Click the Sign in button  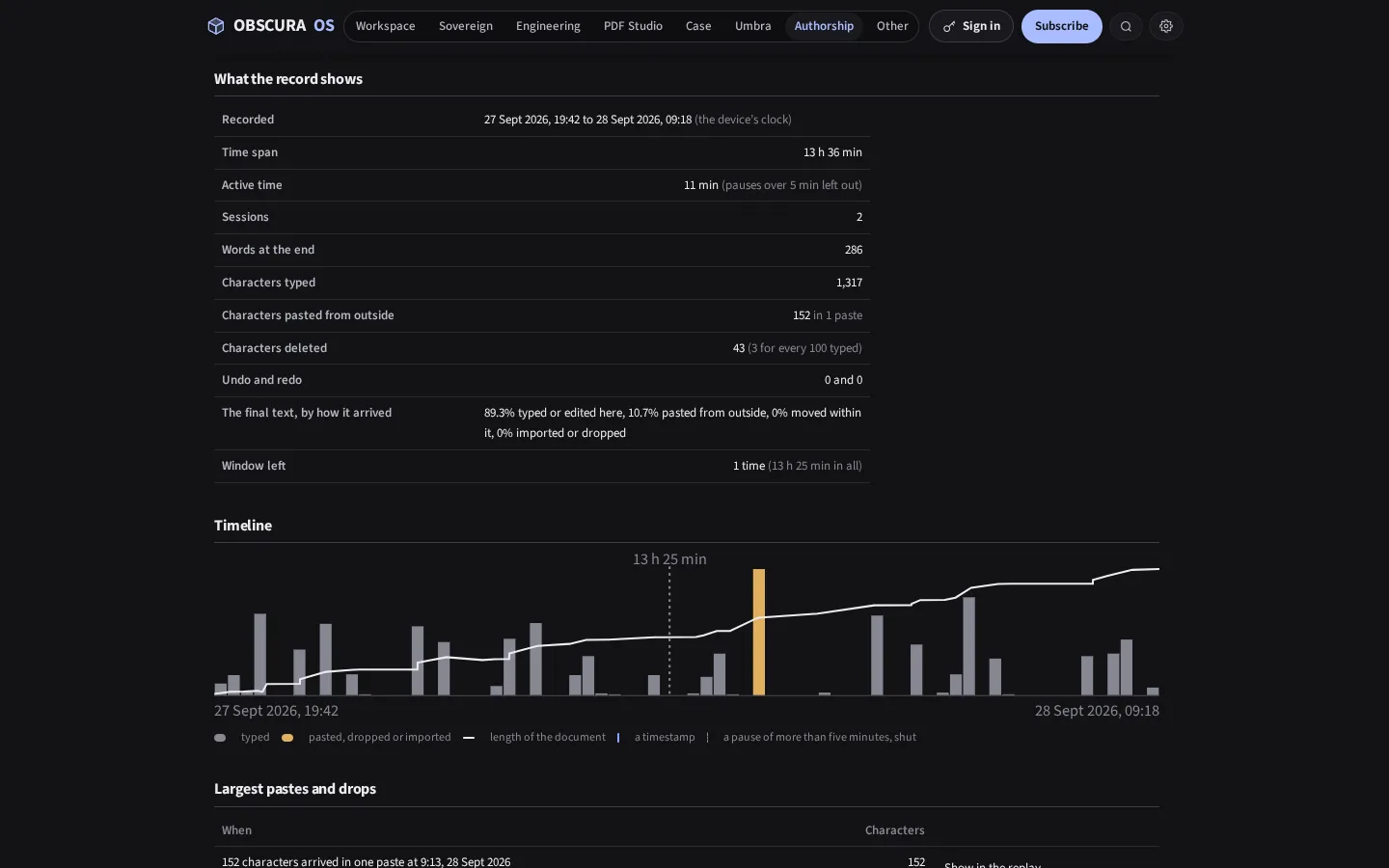point(971,26)
